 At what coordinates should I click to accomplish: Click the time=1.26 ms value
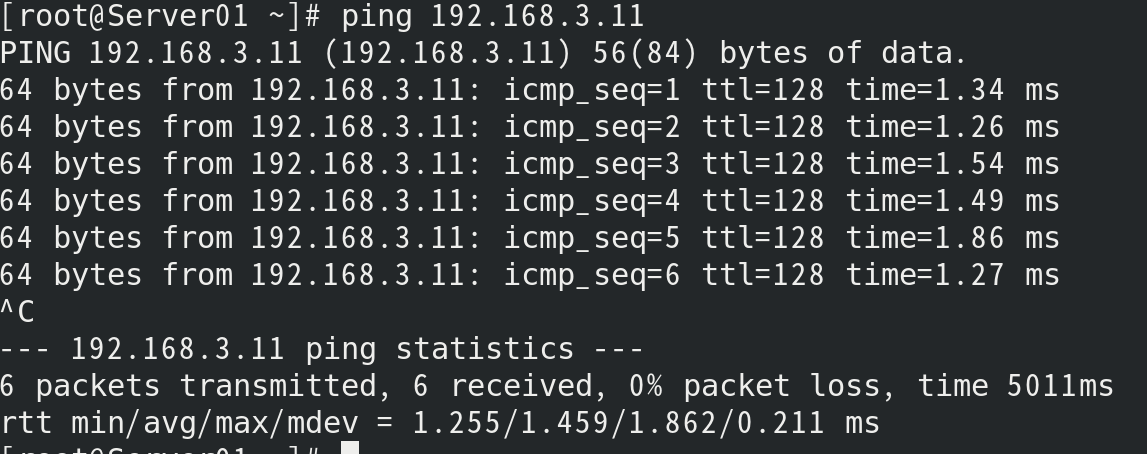coord(952,128)
